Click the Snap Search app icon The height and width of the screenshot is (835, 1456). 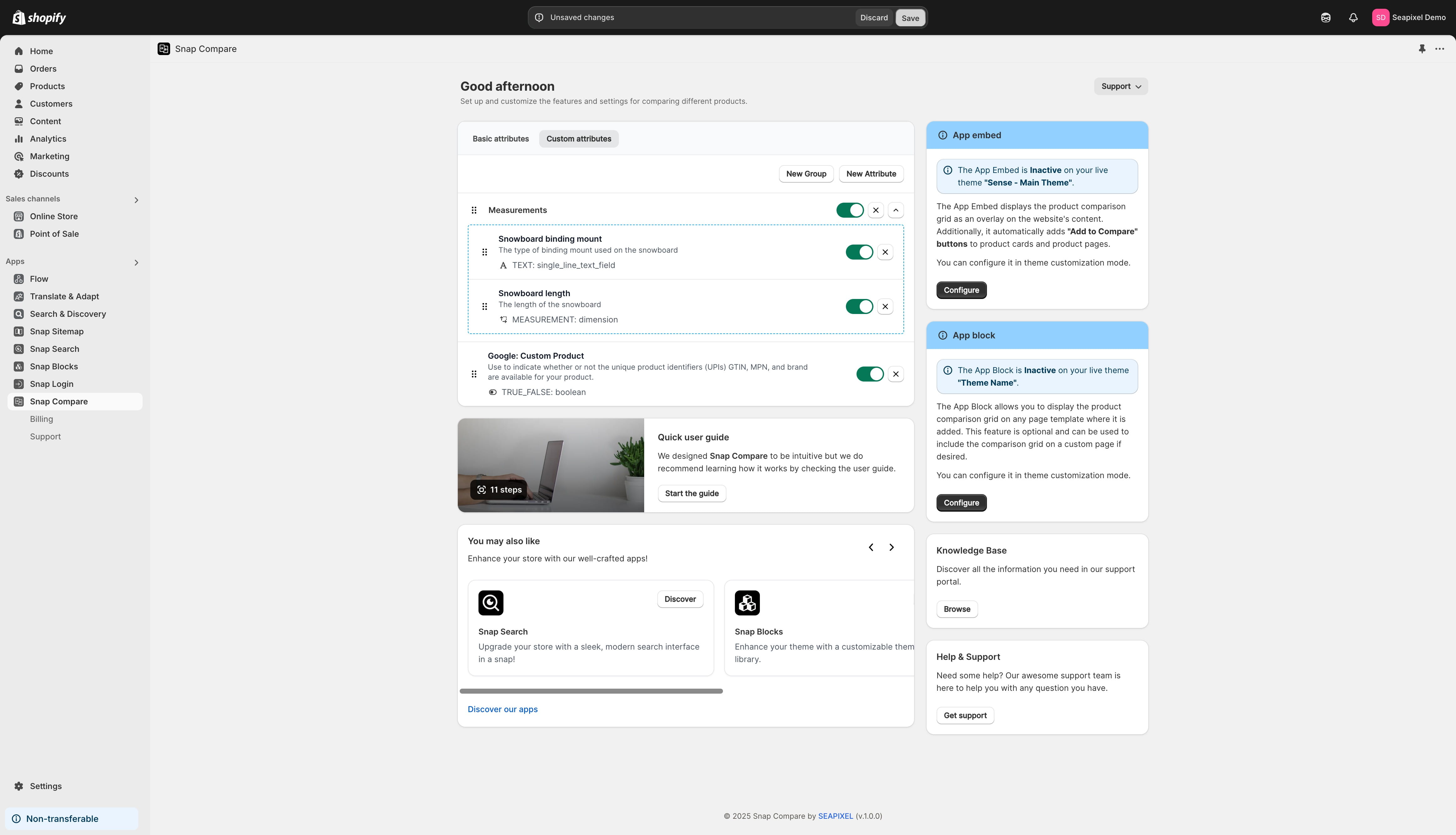490,603
